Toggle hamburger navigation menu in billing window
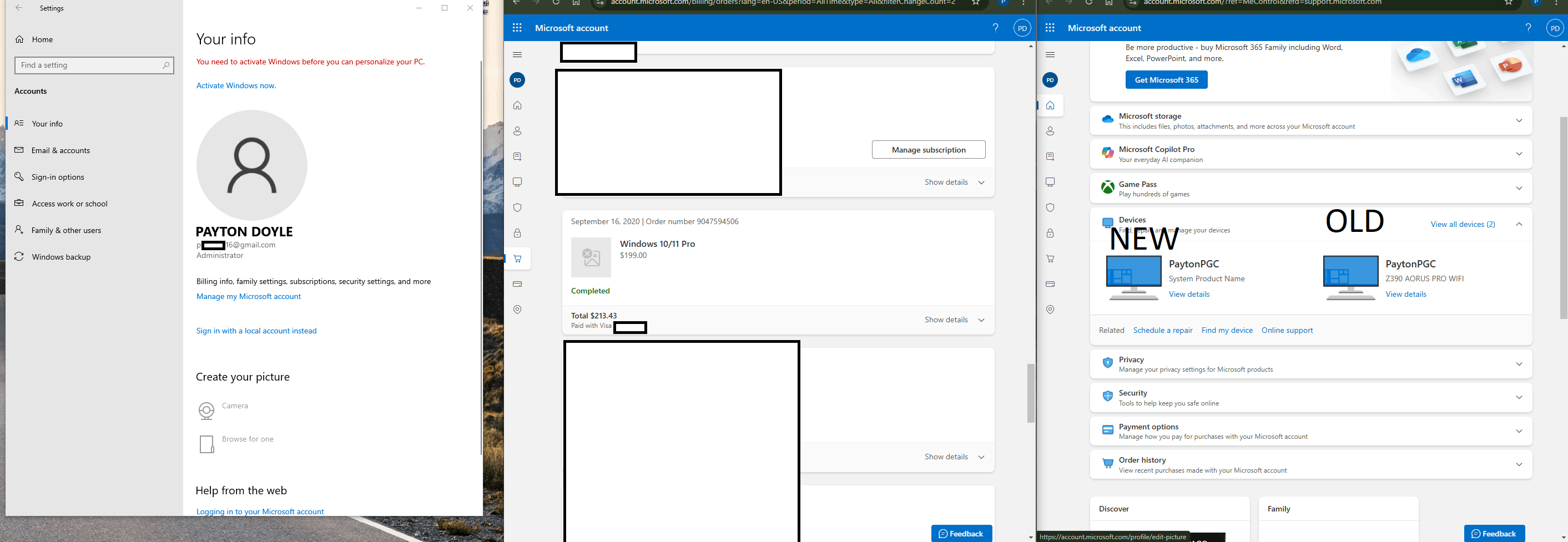Screen dimensions: 1568x542 517,55
